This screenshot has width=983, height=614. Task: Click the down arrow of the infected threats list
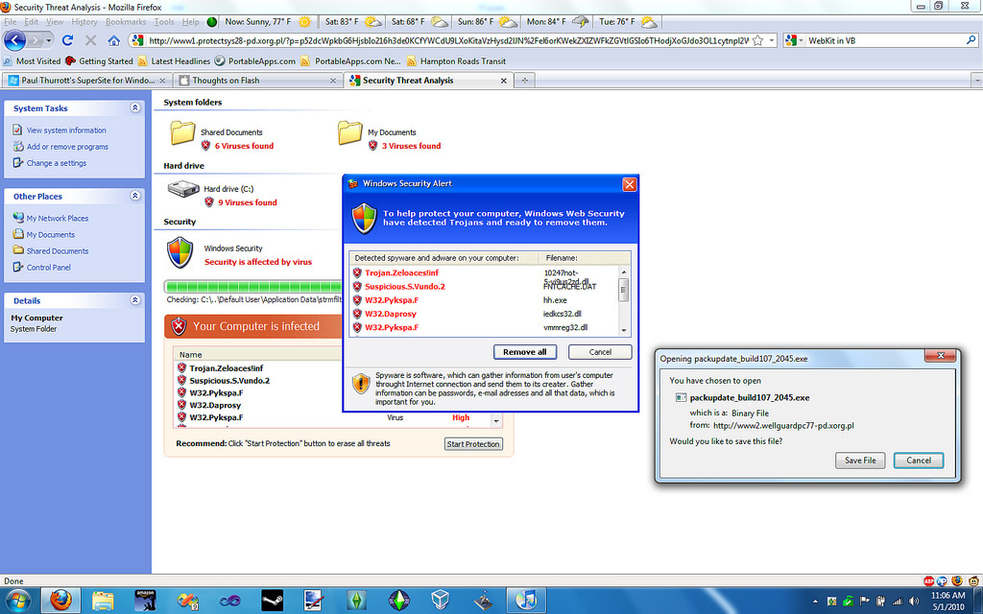tap(496, 421)
